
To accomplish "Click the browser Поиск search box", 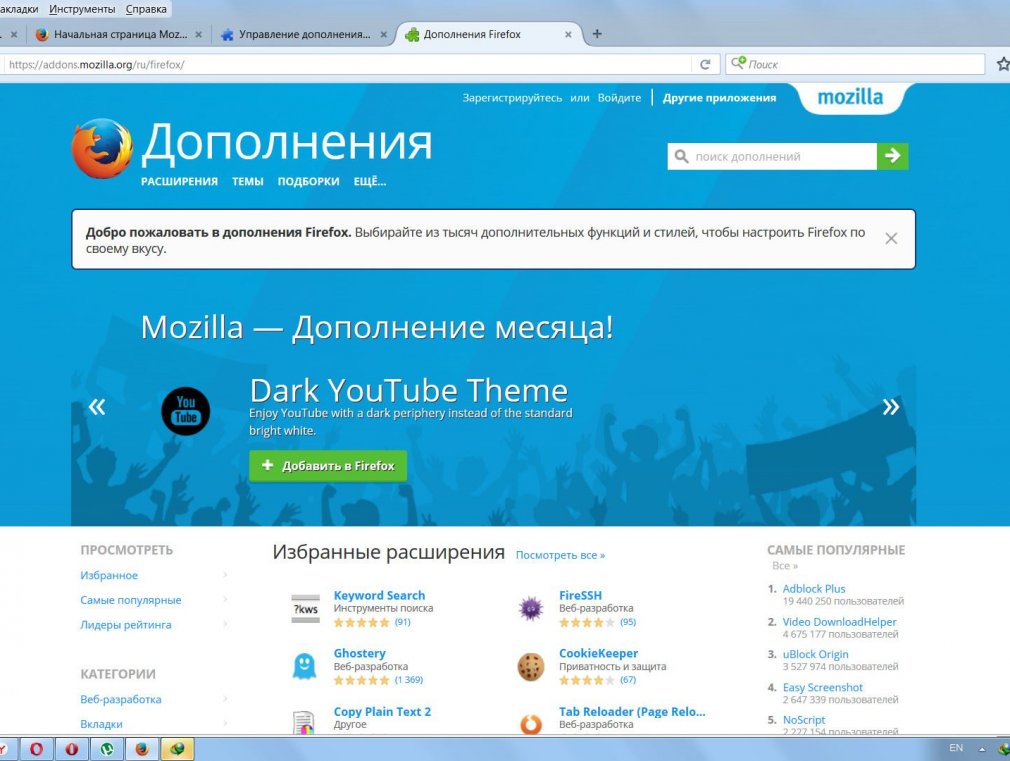I will coord(855,64).
